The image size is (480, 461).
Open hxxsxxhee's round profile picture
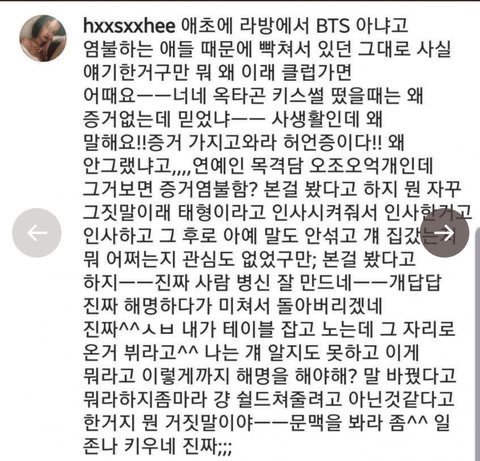[x=43, y=38]
